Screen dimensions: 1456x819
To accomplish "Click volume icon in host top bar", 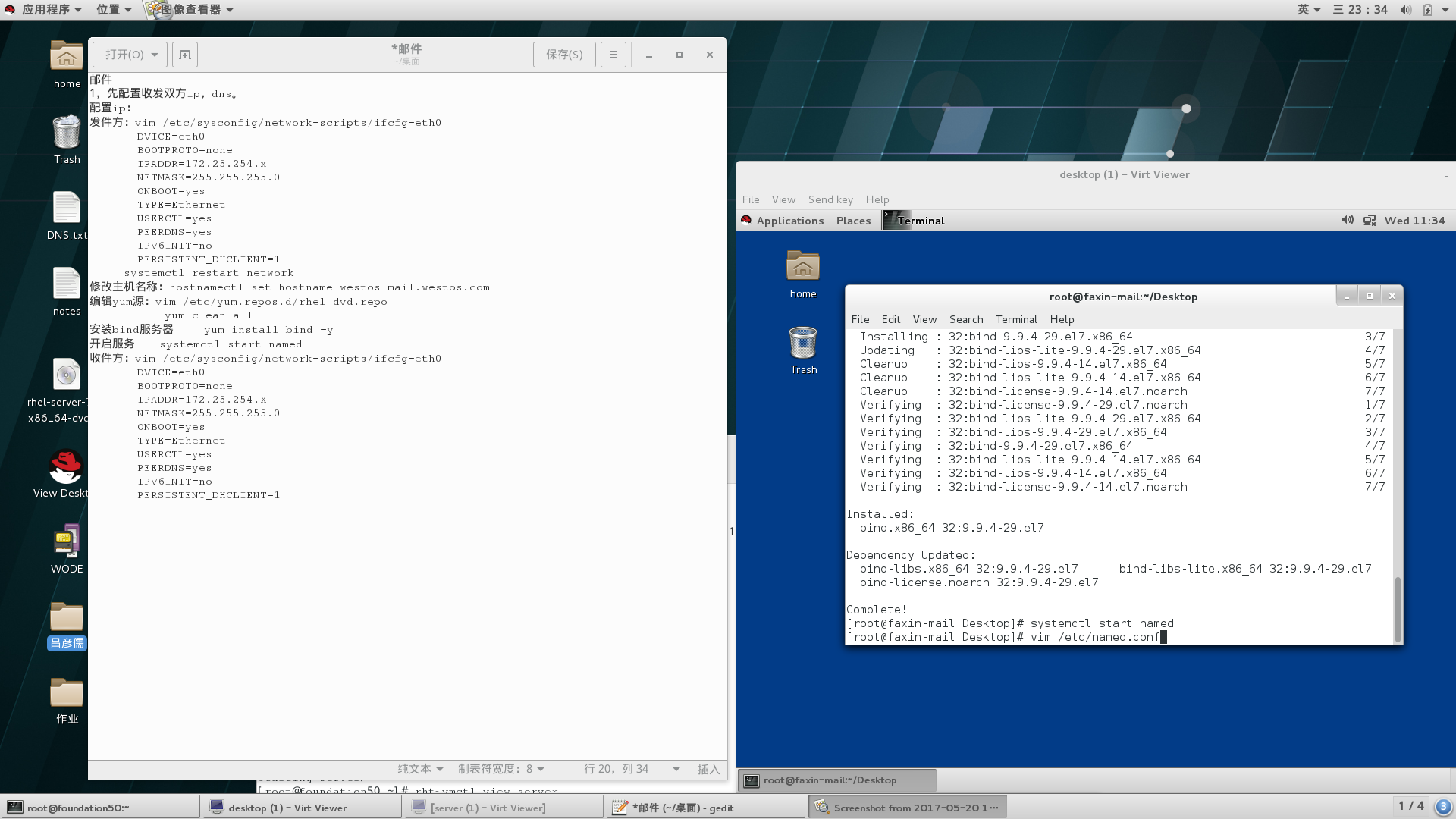I will (x=1405, y=10).
